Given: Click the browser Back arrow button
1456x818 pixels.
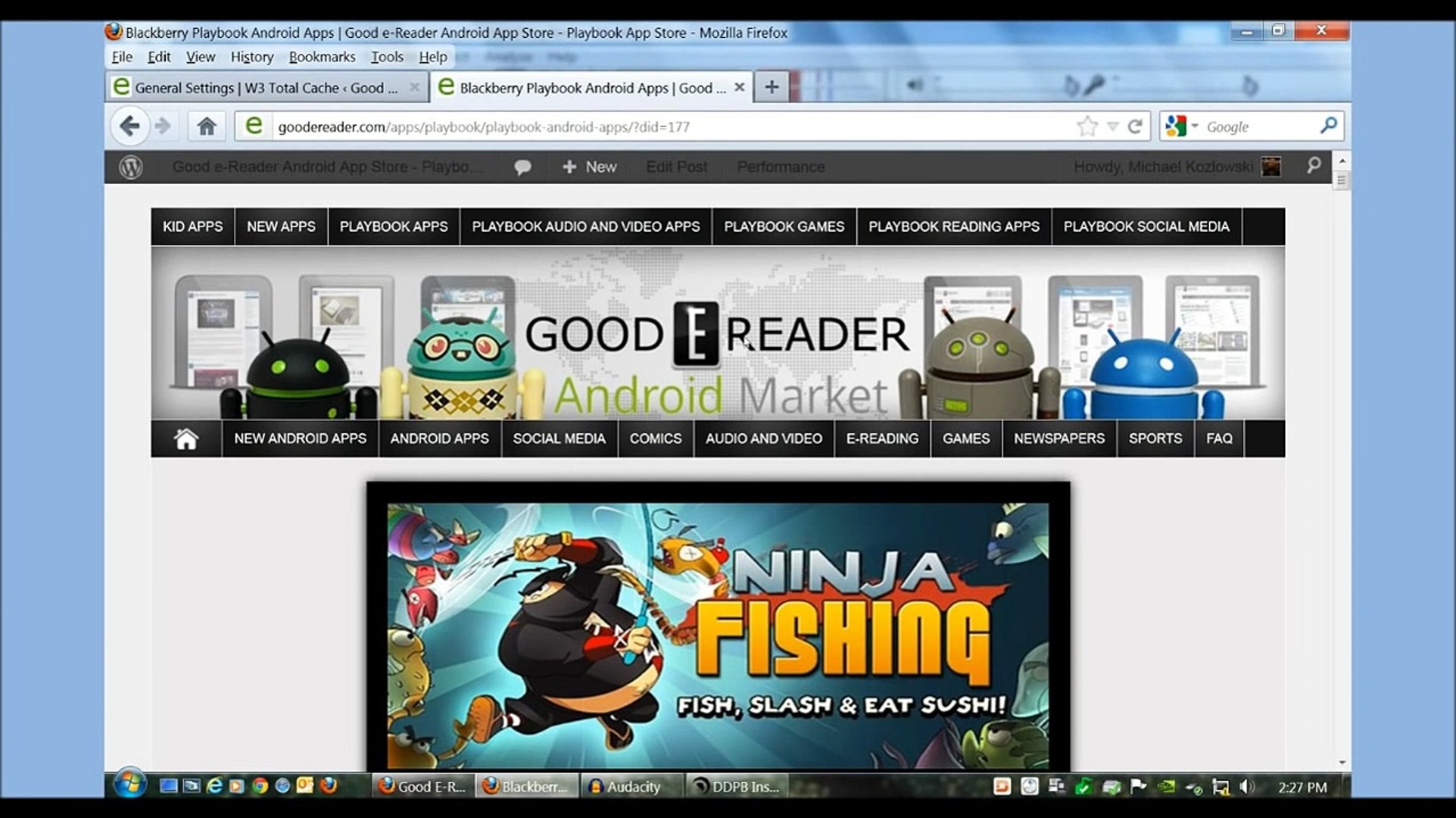Looking at the screenshot, I should click(130, 126).
